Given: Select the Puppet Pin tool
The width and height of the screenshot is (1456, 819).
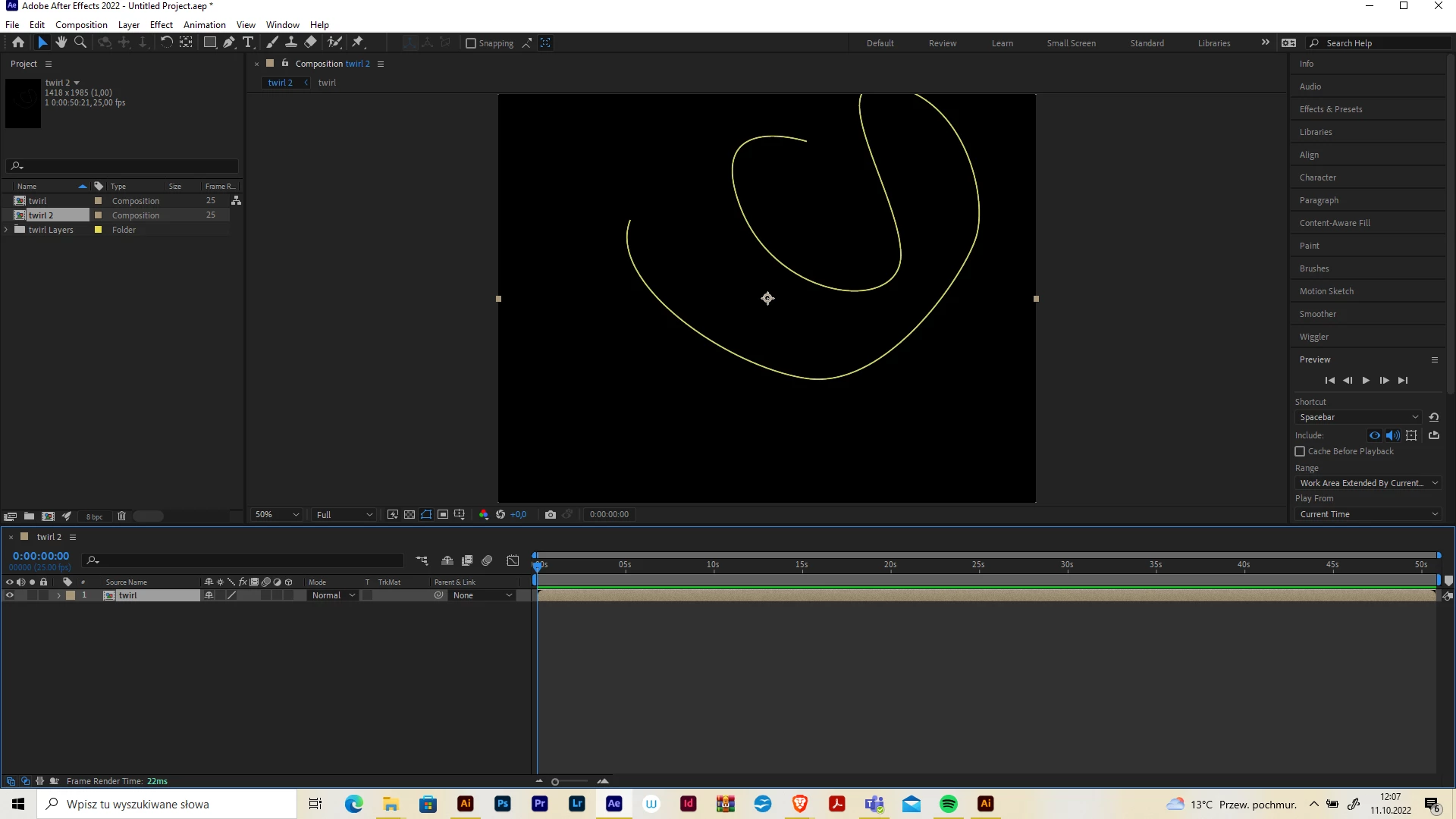Looking at the screenshot, I should pos(358,42).
